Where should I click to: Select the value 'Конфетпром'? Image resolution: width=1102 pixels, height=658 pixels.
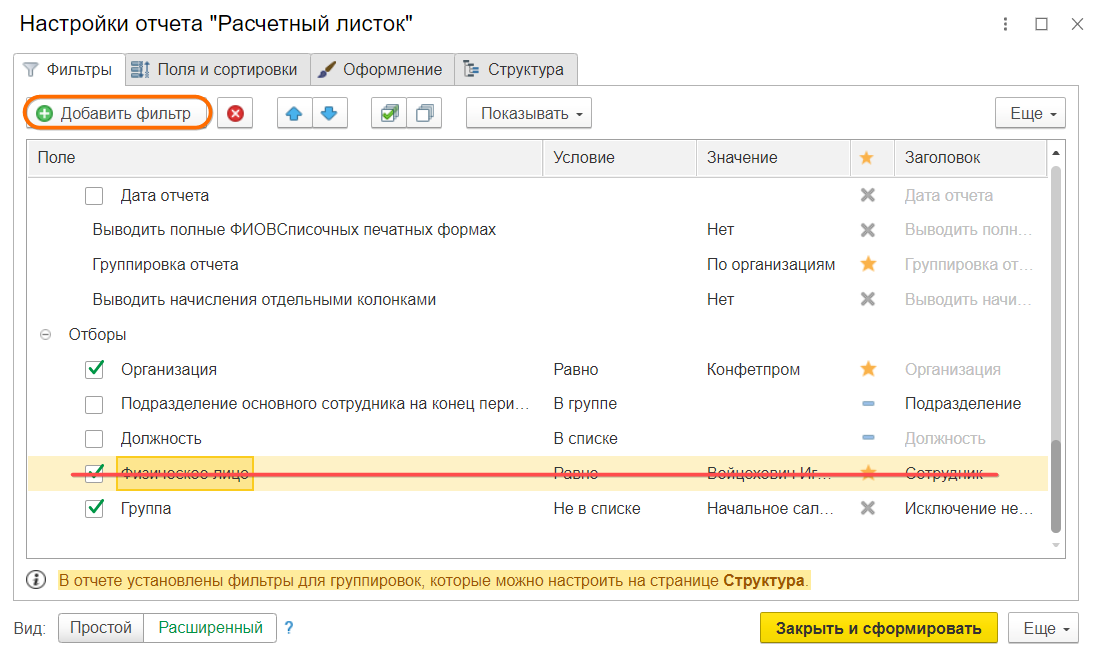tap(753, 369)
